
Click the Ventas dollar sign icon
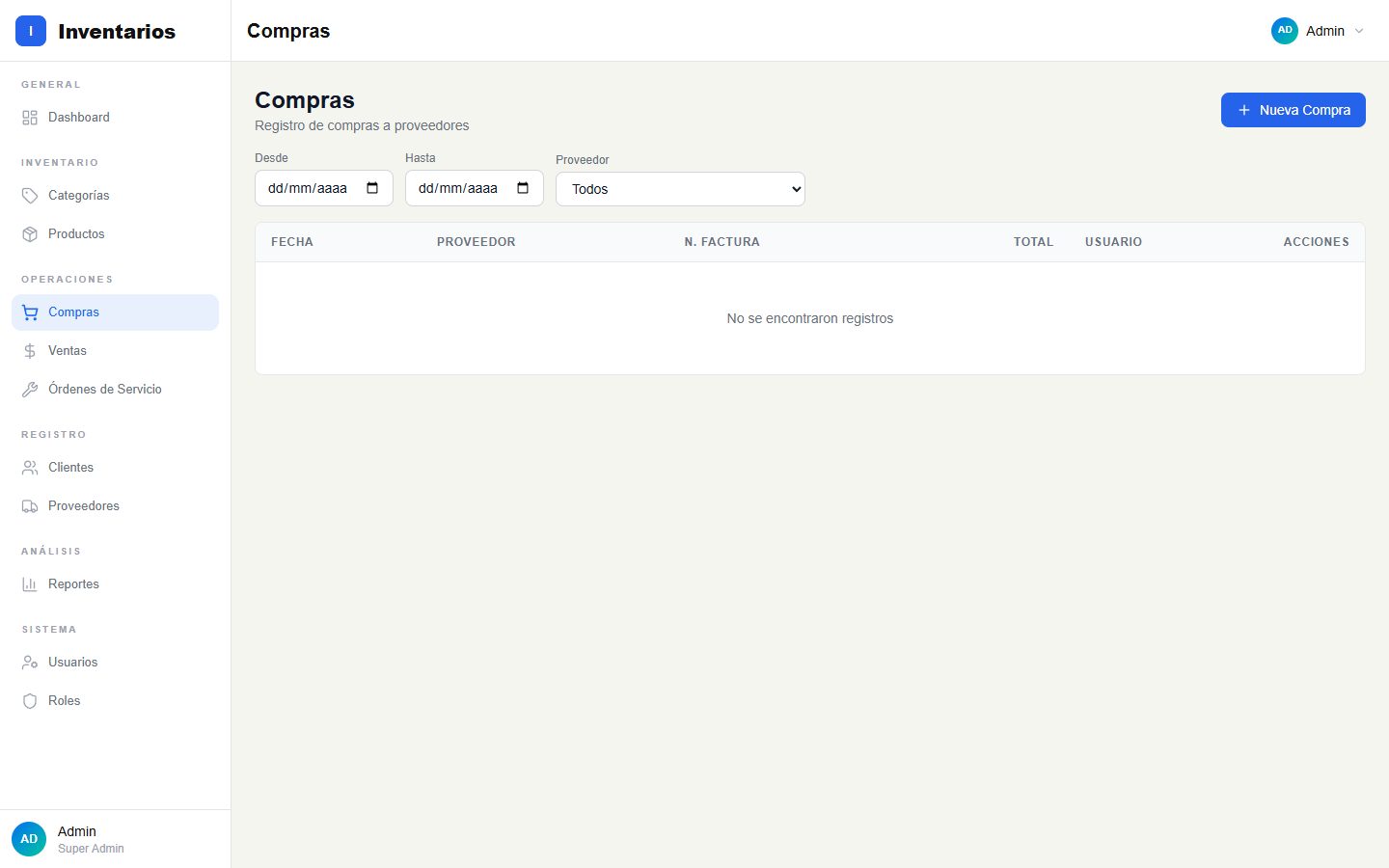(30, 351)
